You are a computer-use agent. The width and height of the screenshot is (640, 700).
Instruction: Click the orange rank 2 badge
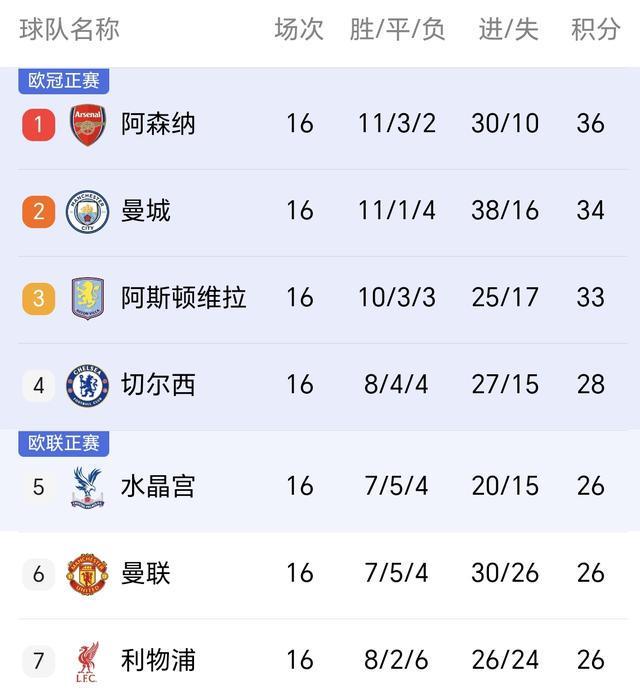[x=39, y=211]
